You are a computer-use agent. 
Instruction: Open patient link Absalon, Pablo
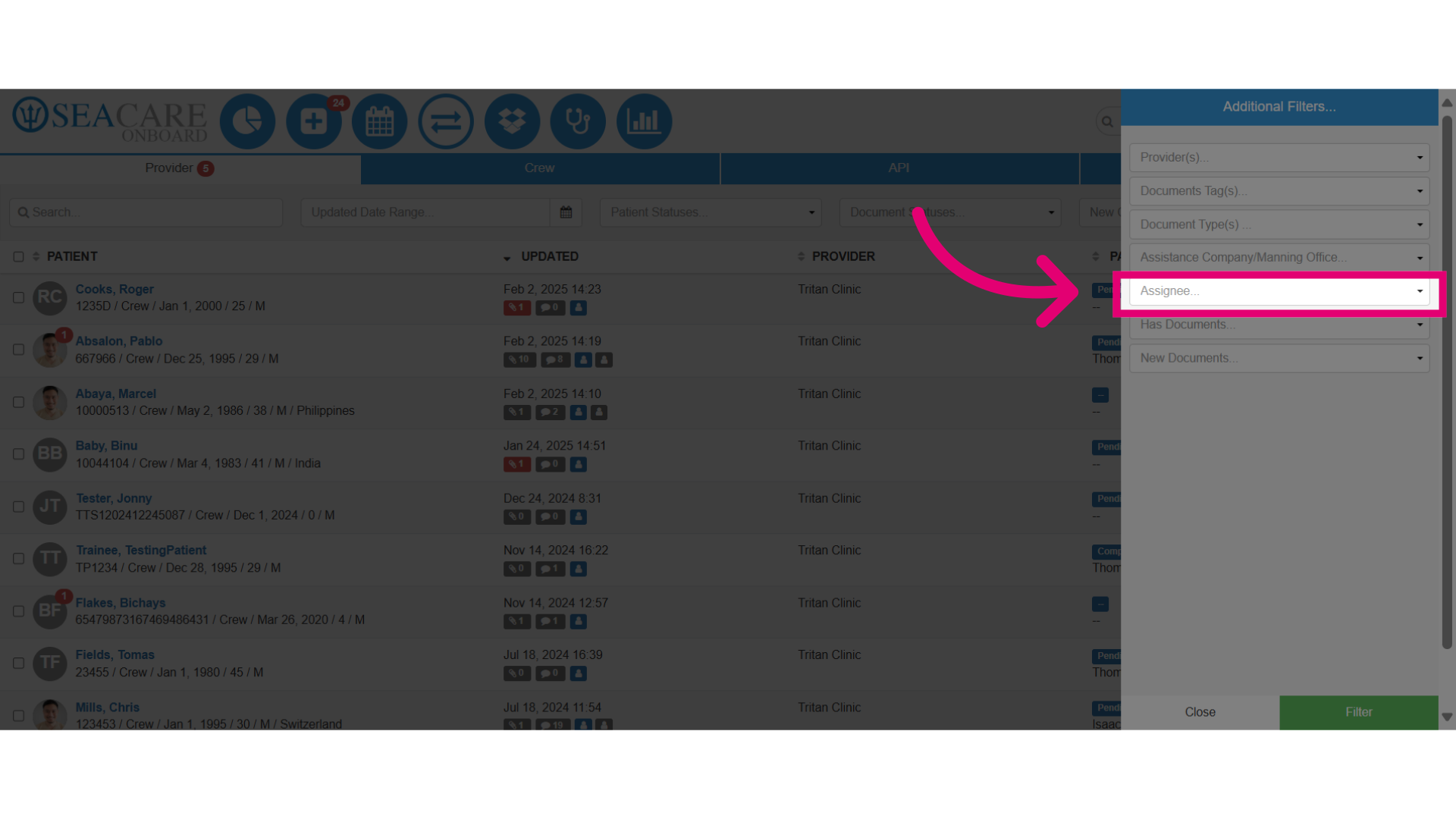point(119,341)
